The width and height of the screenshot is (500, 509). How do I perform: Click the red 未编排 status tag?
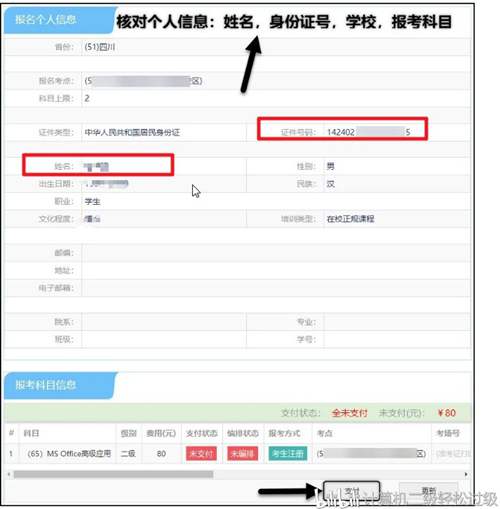coord(243,454)
